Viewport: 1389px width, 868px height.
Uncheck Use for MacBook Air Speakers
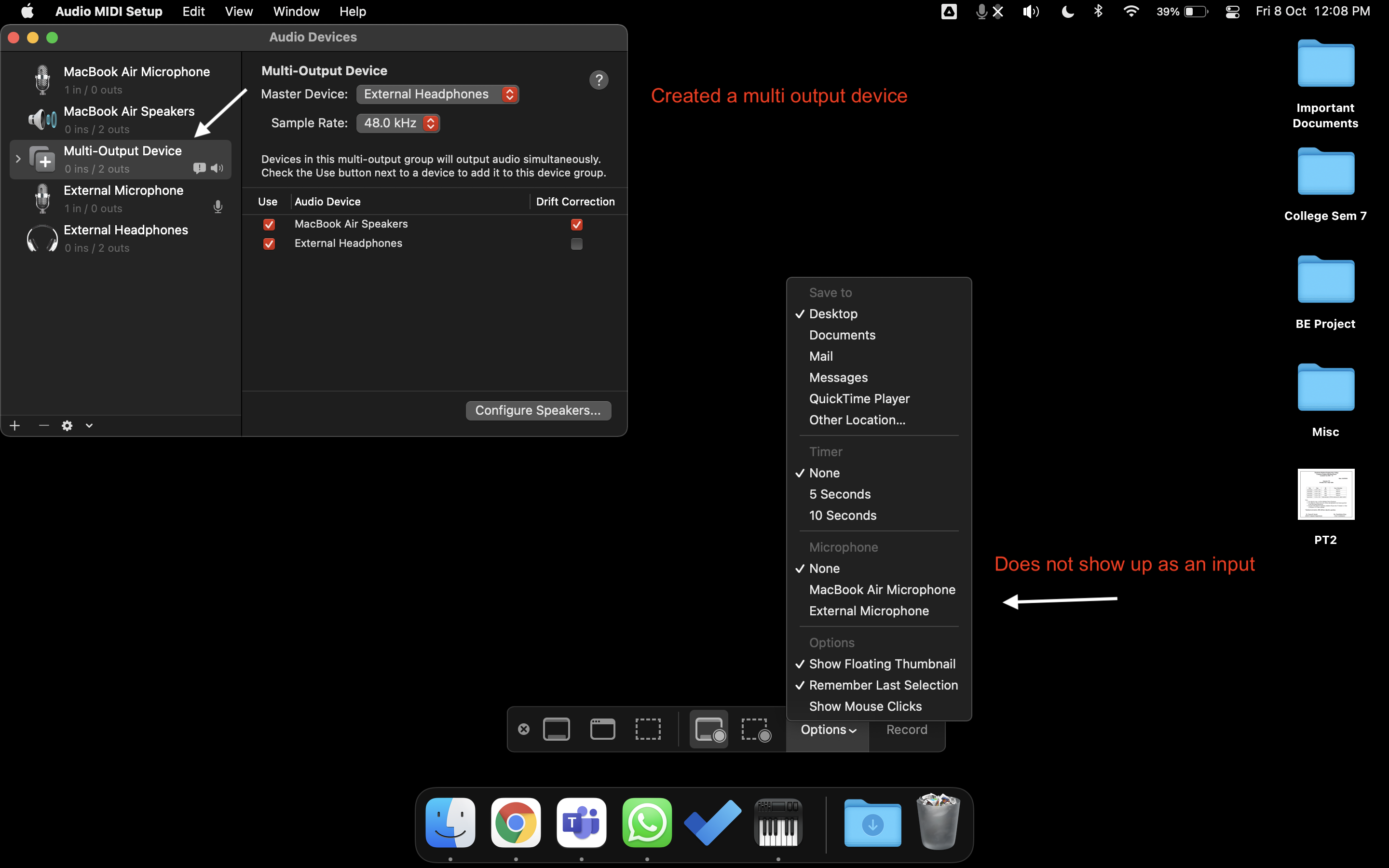coord(269,224)
